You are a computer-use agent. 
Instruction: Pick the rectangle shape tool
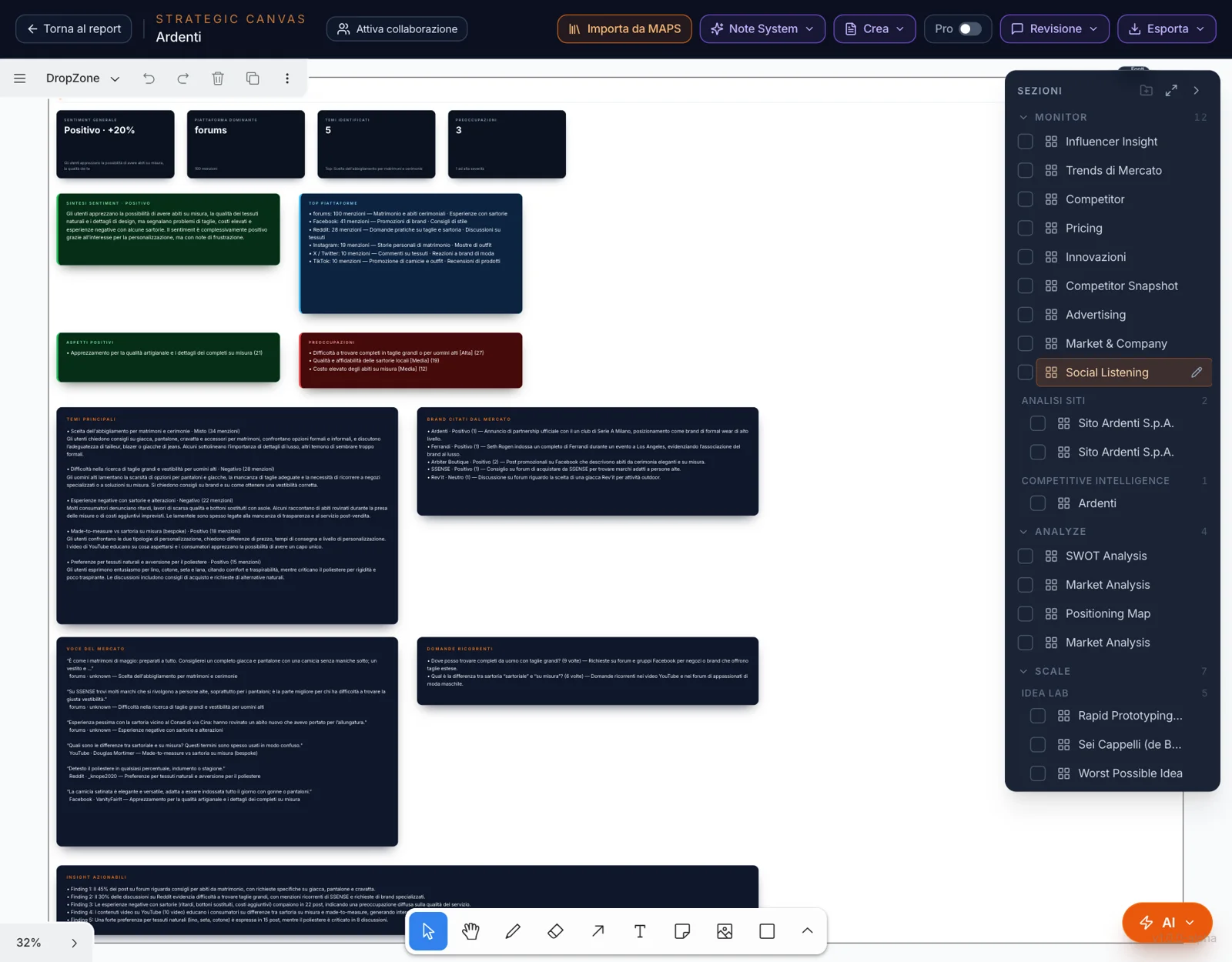pos(767,931)
